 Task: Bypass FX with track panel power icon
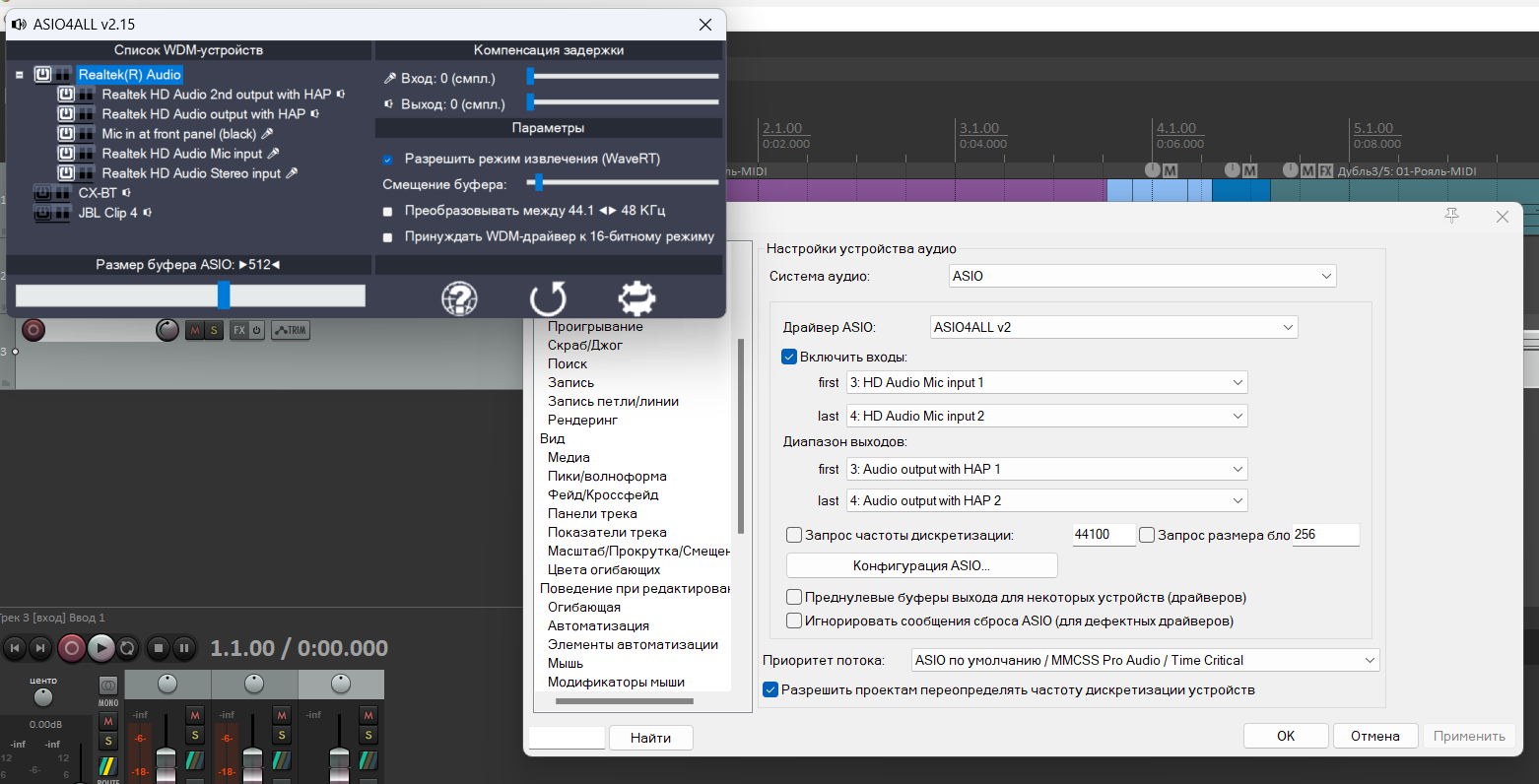256,330
